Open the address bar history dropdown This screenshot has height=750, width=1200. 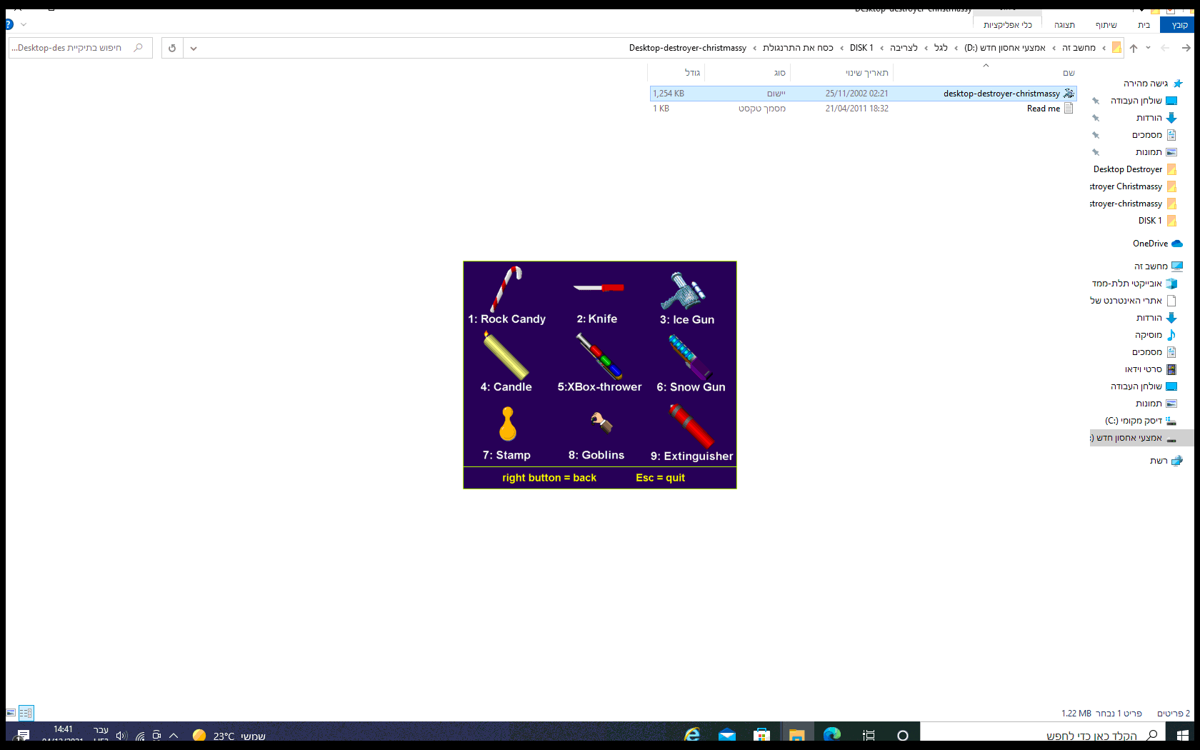coord(193,47)
